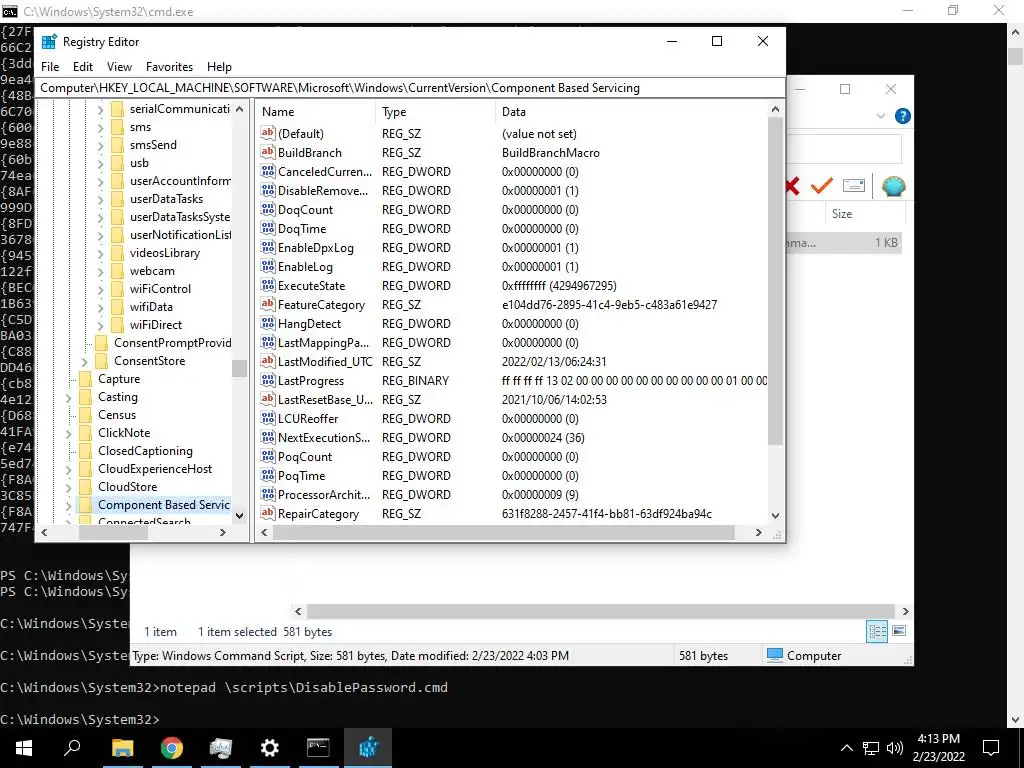
Task: Click the RepairCategory string value icon
Action: [267, 513]
